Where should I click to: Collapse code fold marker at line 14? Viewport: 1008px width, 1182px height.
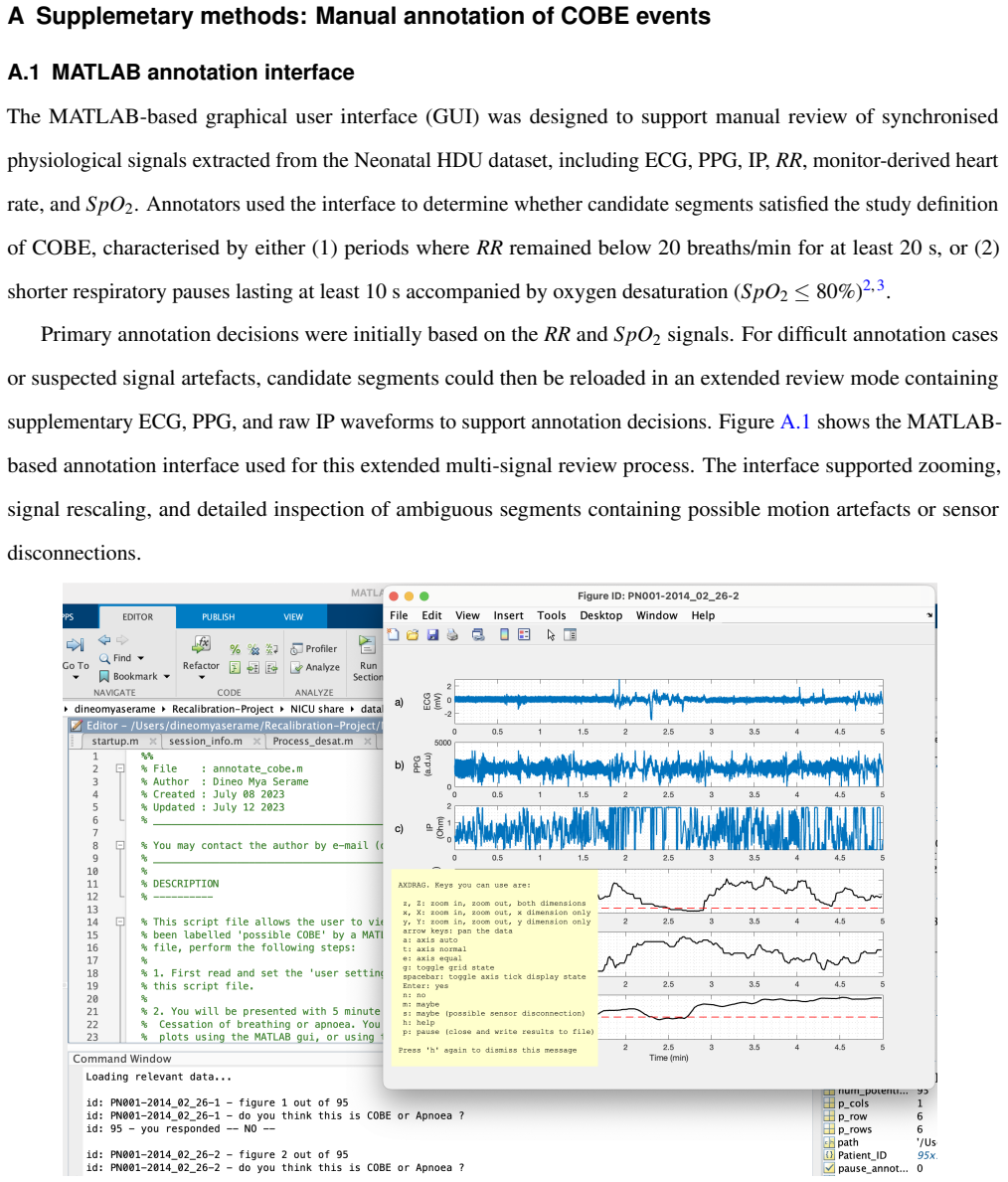click(x=120, y=922)
